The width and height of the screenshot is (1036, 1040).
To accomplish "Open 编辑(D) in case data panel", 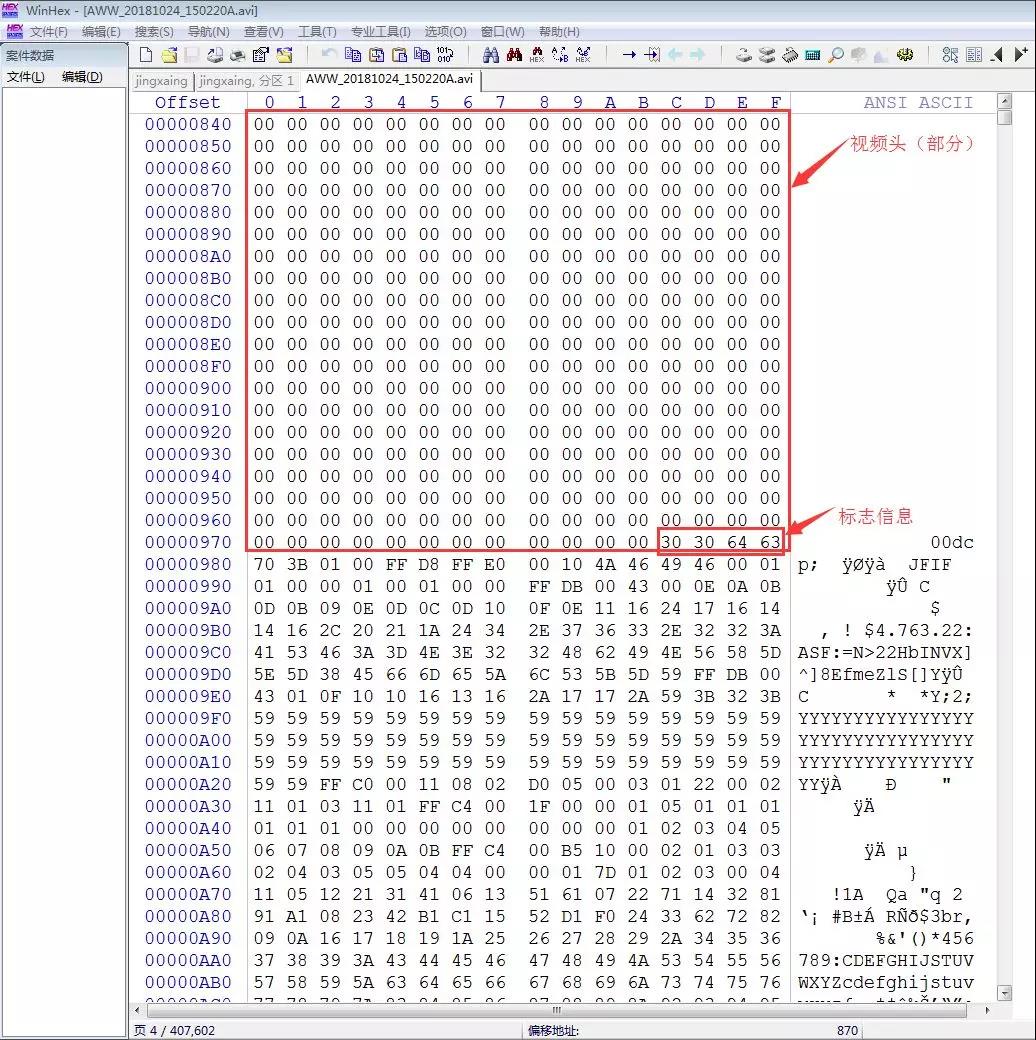I will click(82, 77).
